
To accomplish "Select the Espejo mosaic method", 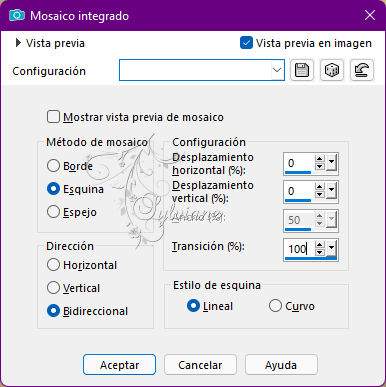I will (x=53, y=212).
